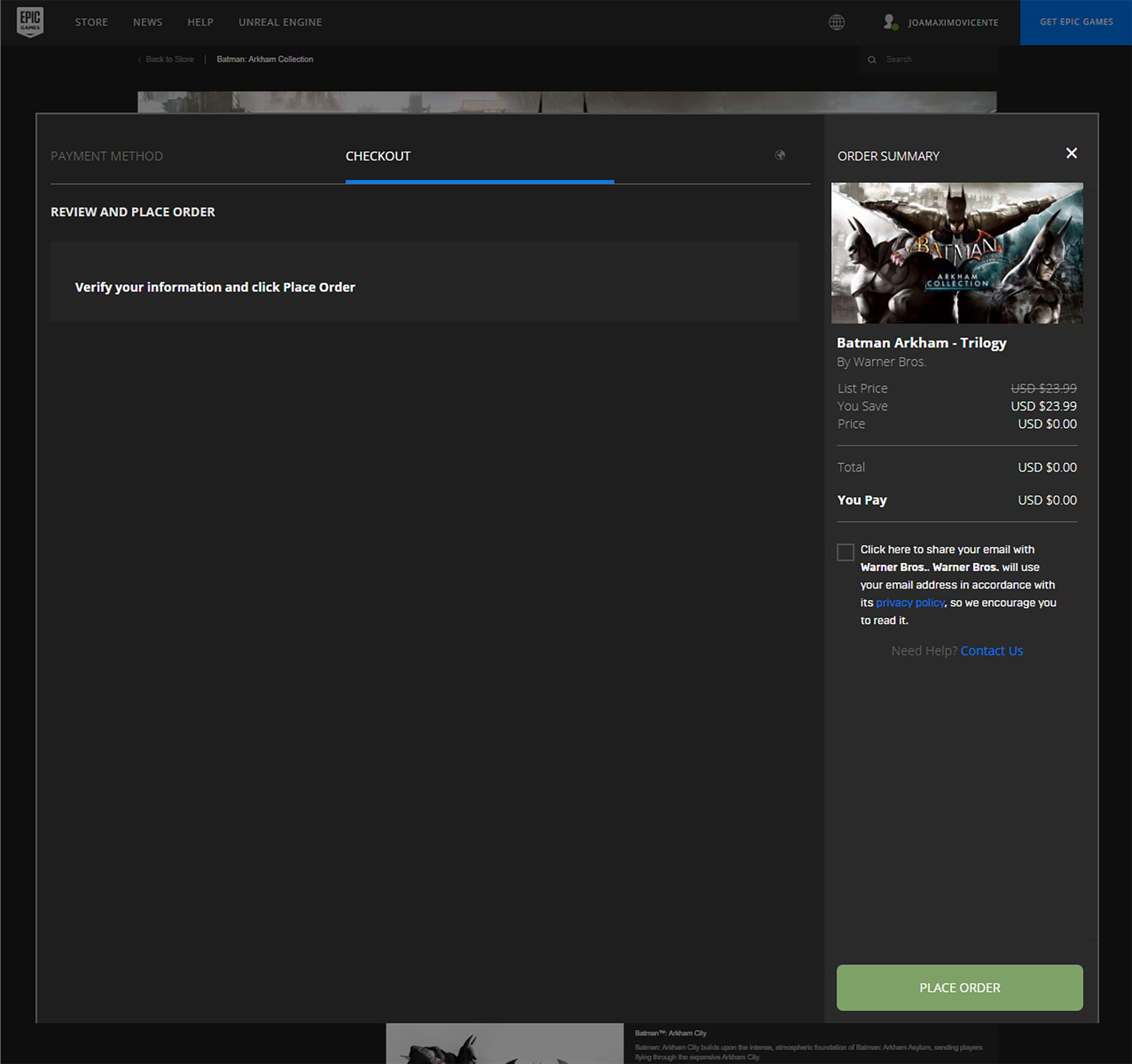Open the STORE menu item
Viewport: 1132px width, 1064px height.
point(91,22)
